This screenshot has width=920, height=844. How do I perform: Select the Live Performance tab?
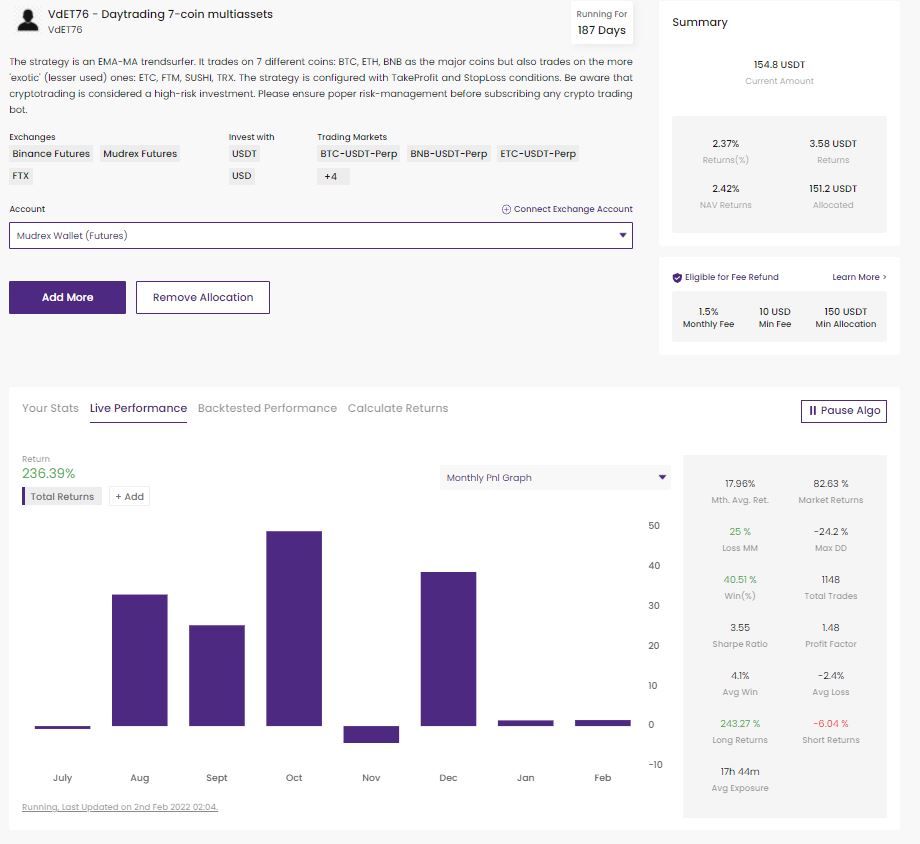(x=138, y=408)
